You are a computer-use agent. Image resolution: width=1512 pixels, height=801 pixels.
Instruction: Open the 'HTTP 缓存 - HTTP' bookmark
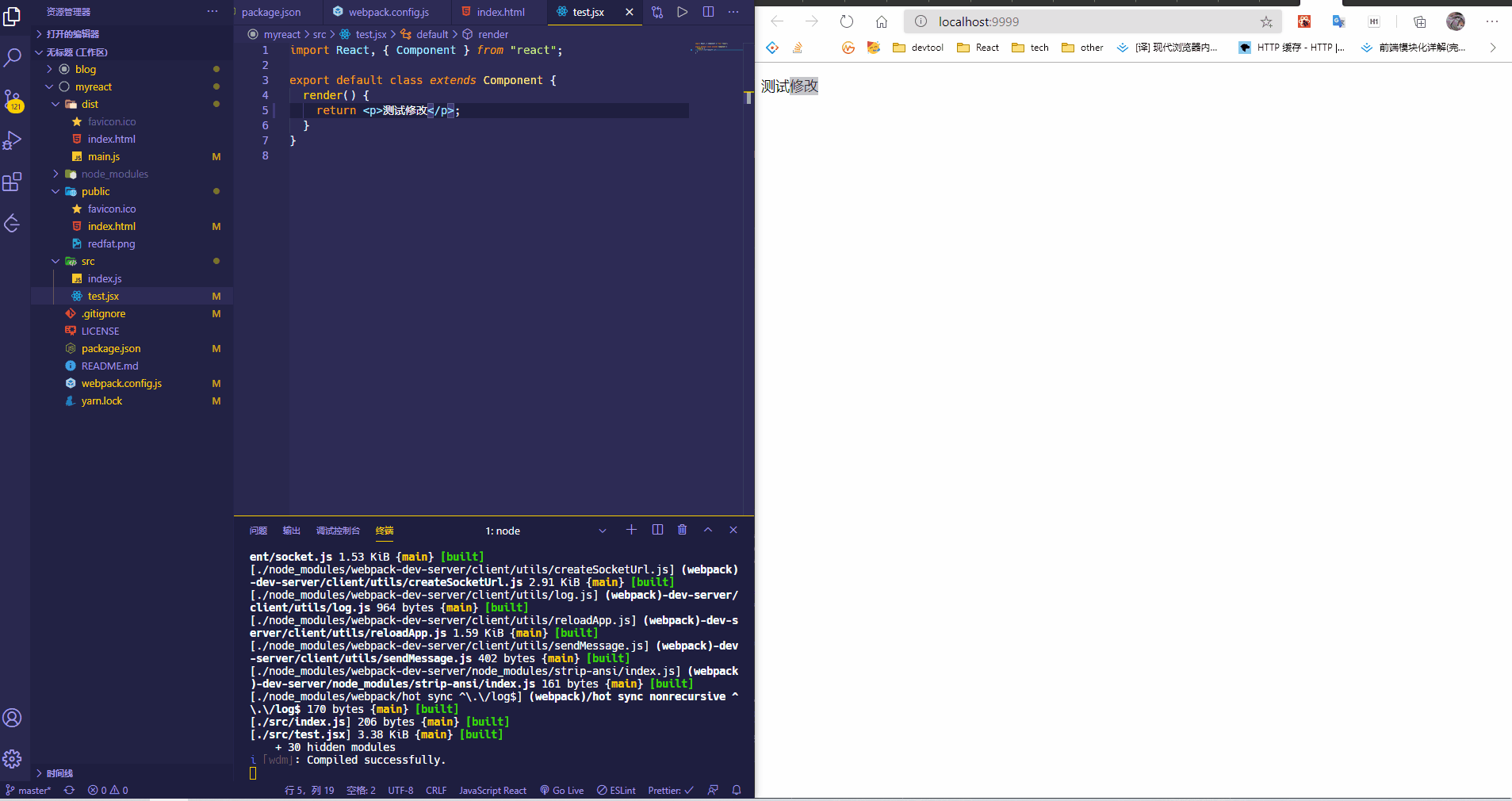(x=1292, y=48)
